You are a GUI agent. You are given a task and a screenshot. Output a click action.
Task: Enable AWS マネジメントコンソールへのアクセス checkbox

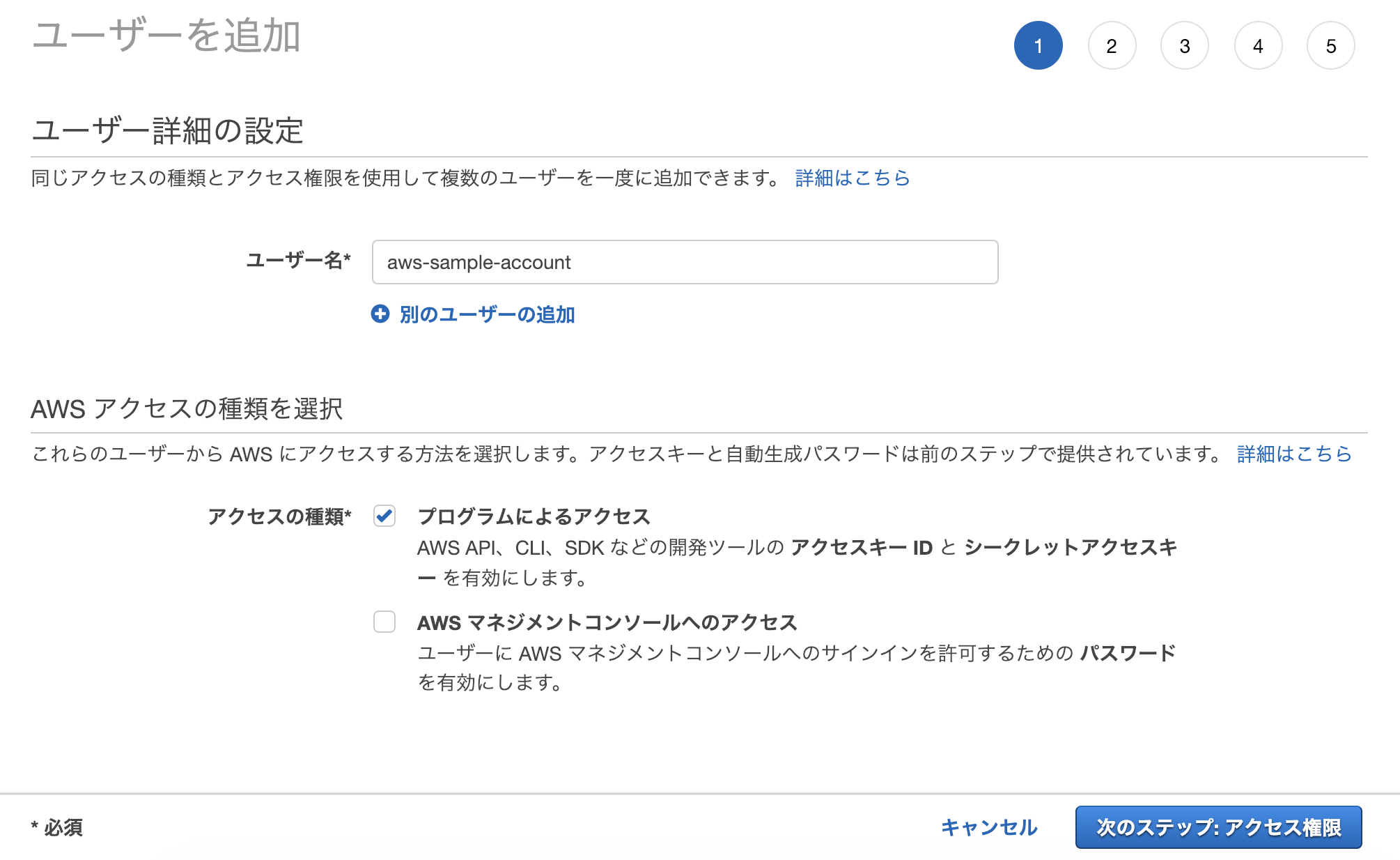[384, 621]
